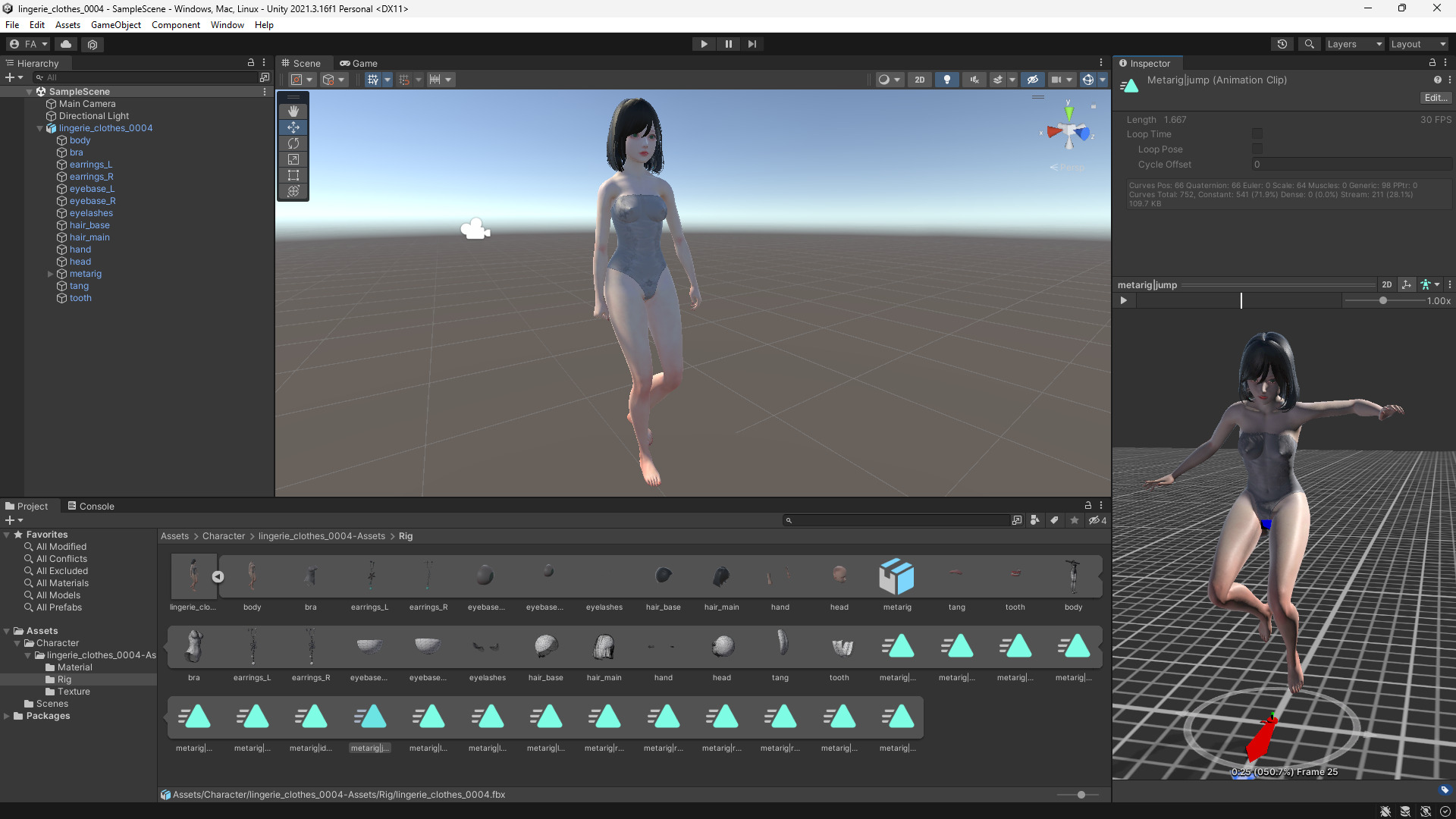Select the Rotate tool
Image resolution: width=1456 pixels, height=819 pixels.
pos(293,143)
